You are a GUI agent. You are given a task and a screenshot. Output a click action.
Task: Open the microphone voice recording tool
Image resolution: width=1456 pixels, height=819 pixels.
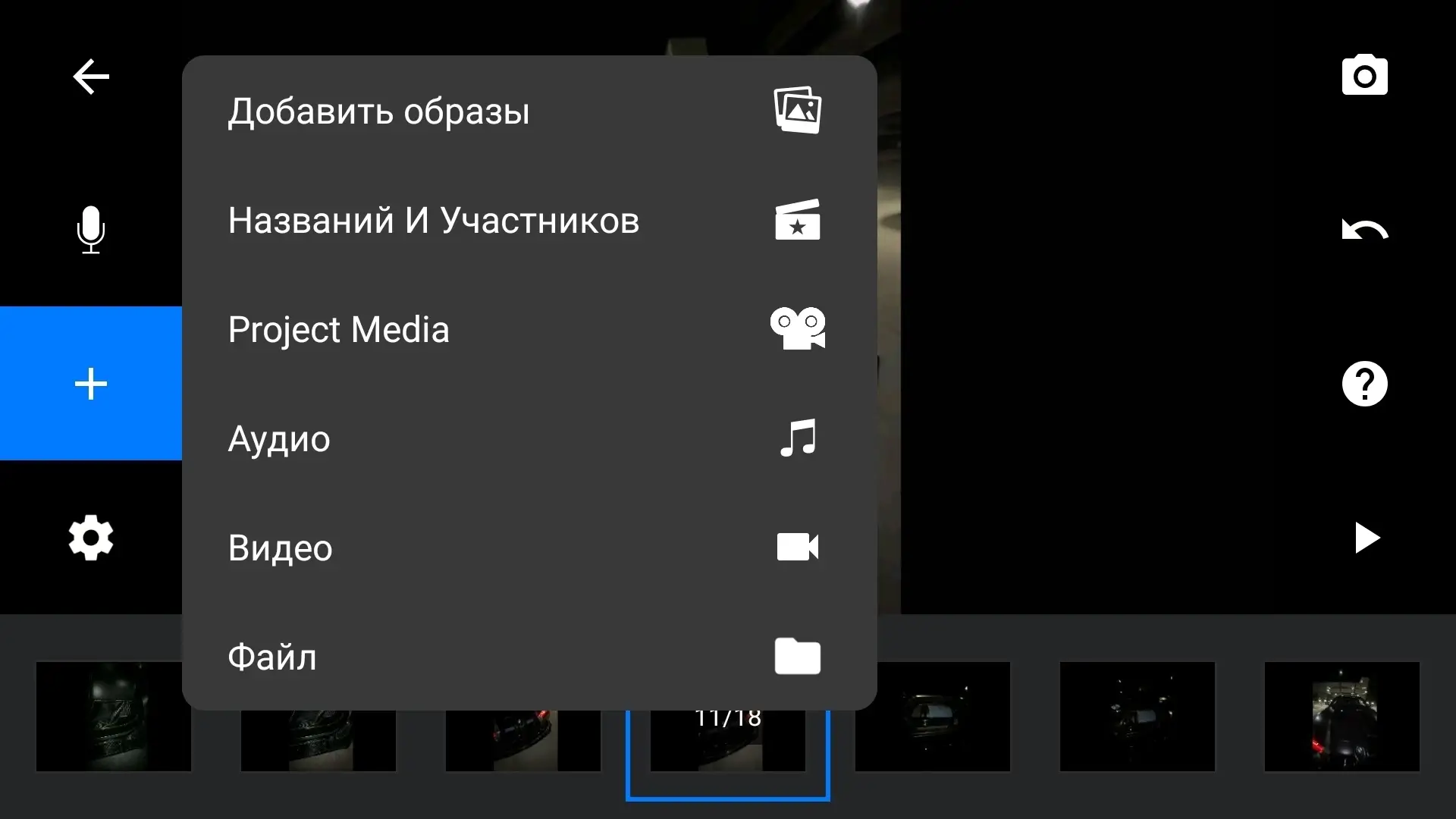91,230
